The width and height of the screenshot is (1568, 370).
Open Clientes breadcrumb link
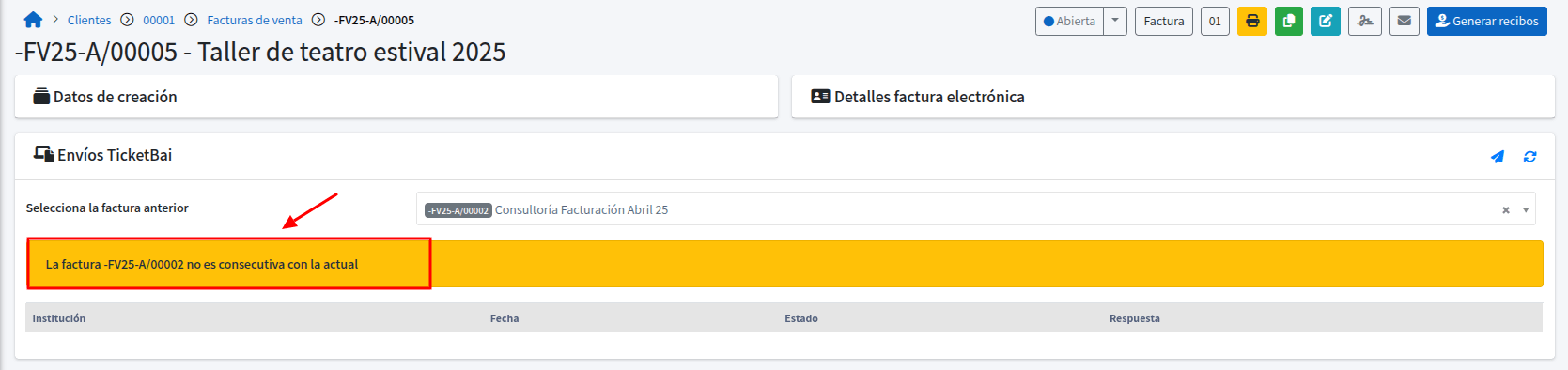pos(89,20)
